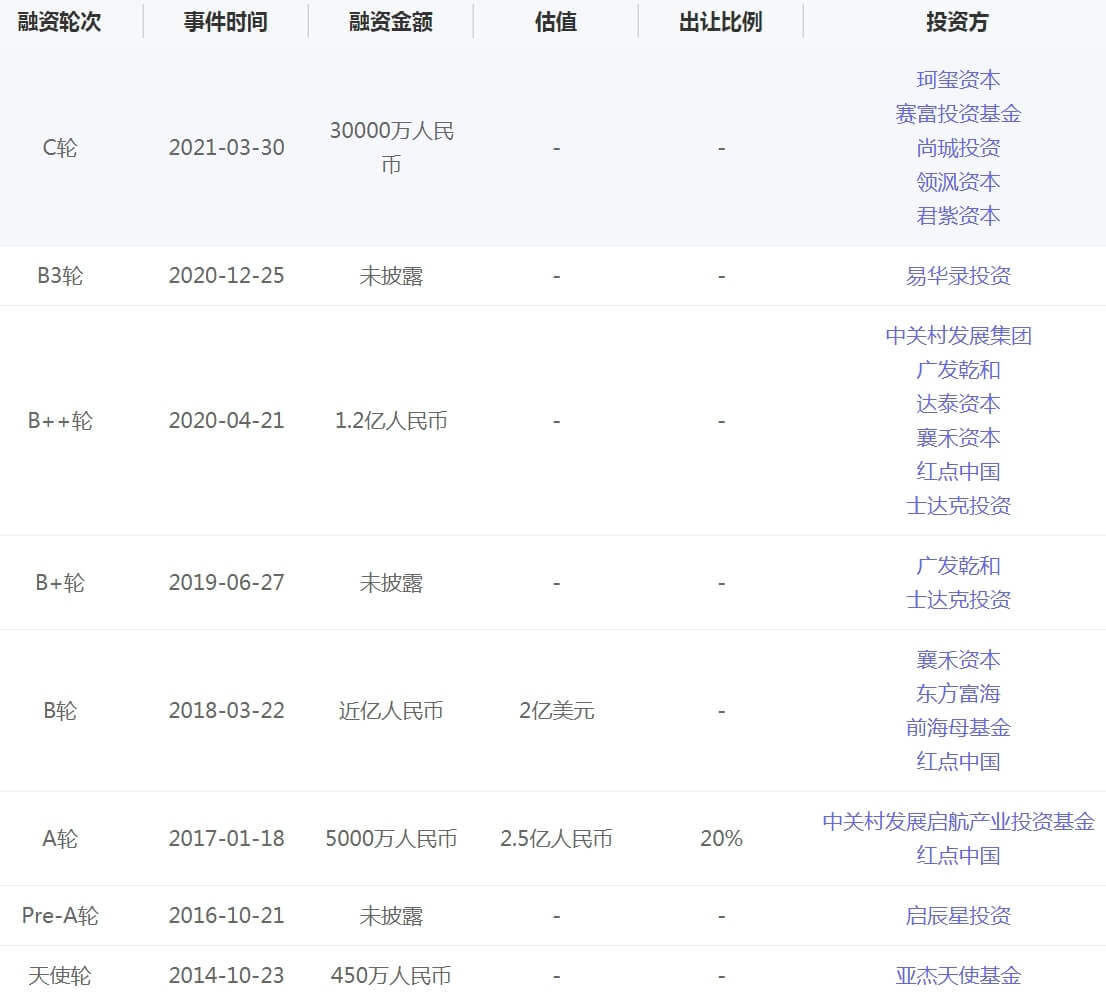Select 未披露 in the B3轮 row
The height and width of the screenshot is (999, 1106).
pyautogui.click(x=391, y=276)
